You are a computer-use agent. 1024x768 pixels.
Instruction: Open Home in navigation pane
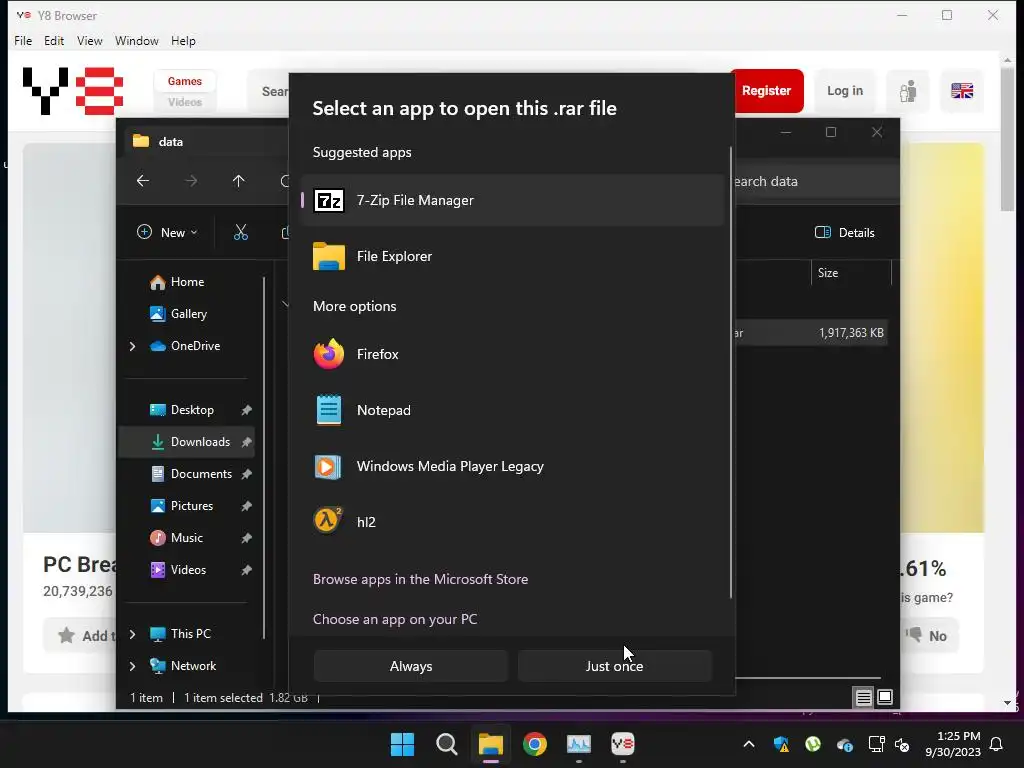pos(177,281)
